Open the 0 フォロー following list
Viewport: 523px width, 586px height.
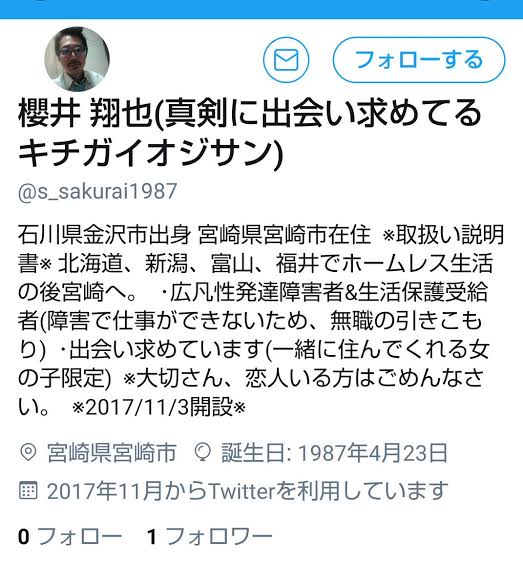point(70,537)
